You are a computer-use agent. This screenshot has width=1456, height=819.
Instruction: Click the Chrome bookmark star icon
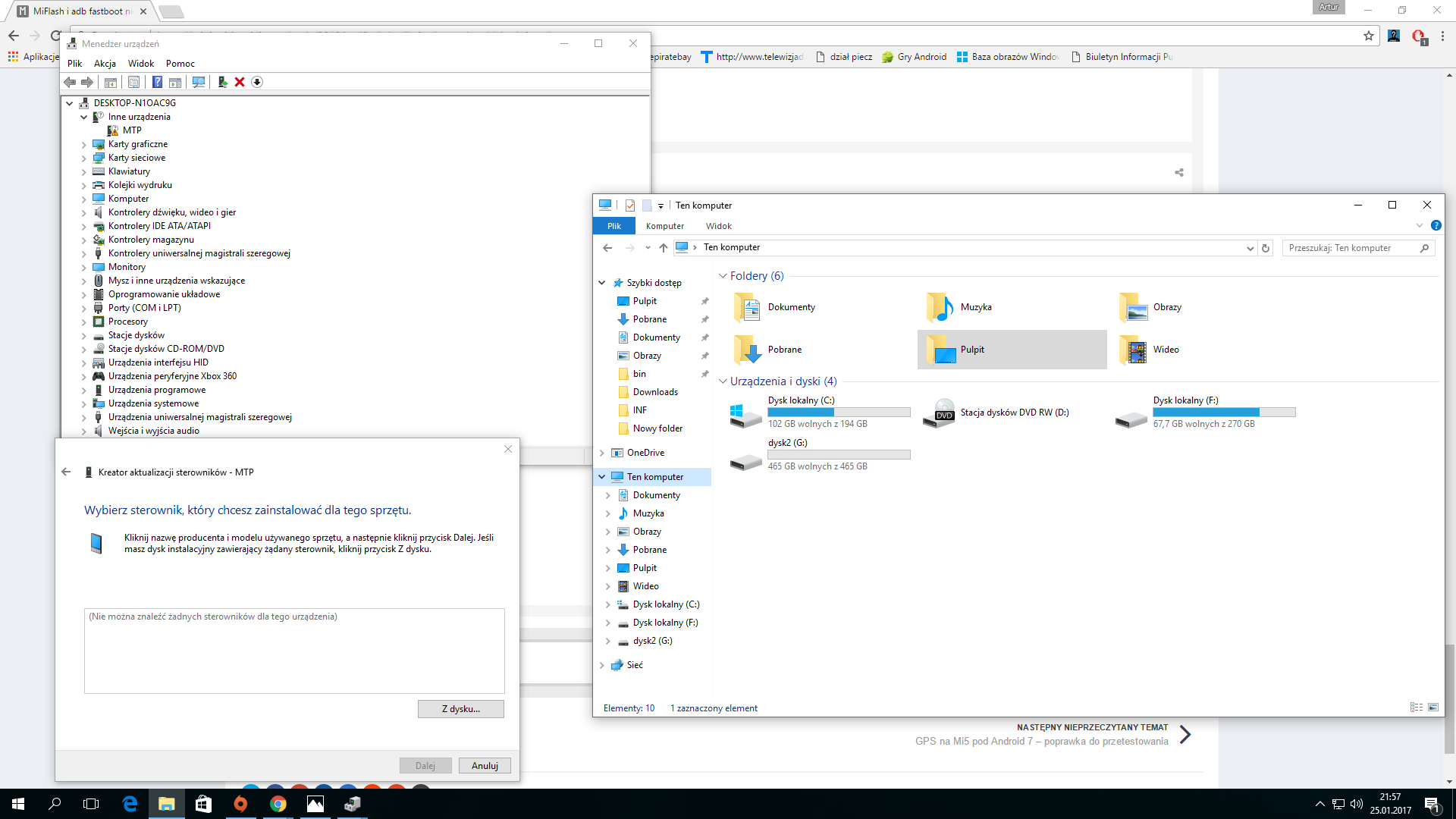click(1368, 36)
